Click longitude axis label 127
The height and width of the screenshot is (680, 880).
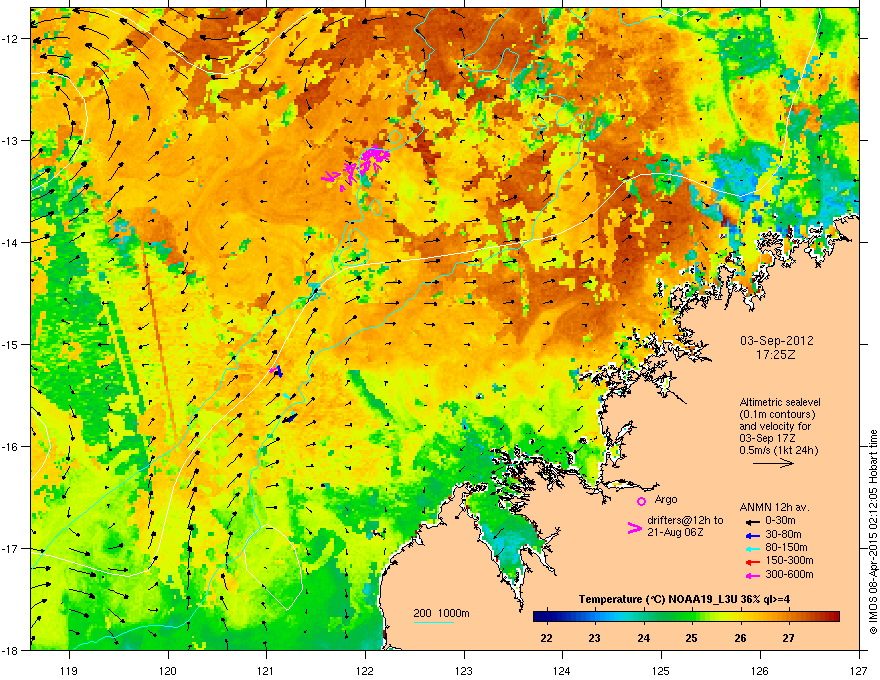(859, 670)
